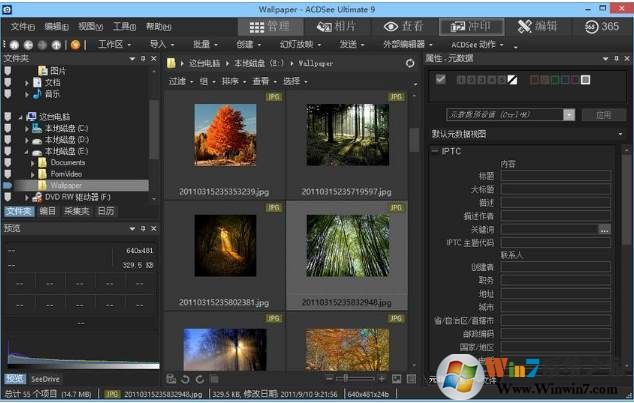Image resolution: width=634 pixels, height=403 pixels.
Task: Switch to Develop (冲印) mode
Action: click(x=471, y=27)
